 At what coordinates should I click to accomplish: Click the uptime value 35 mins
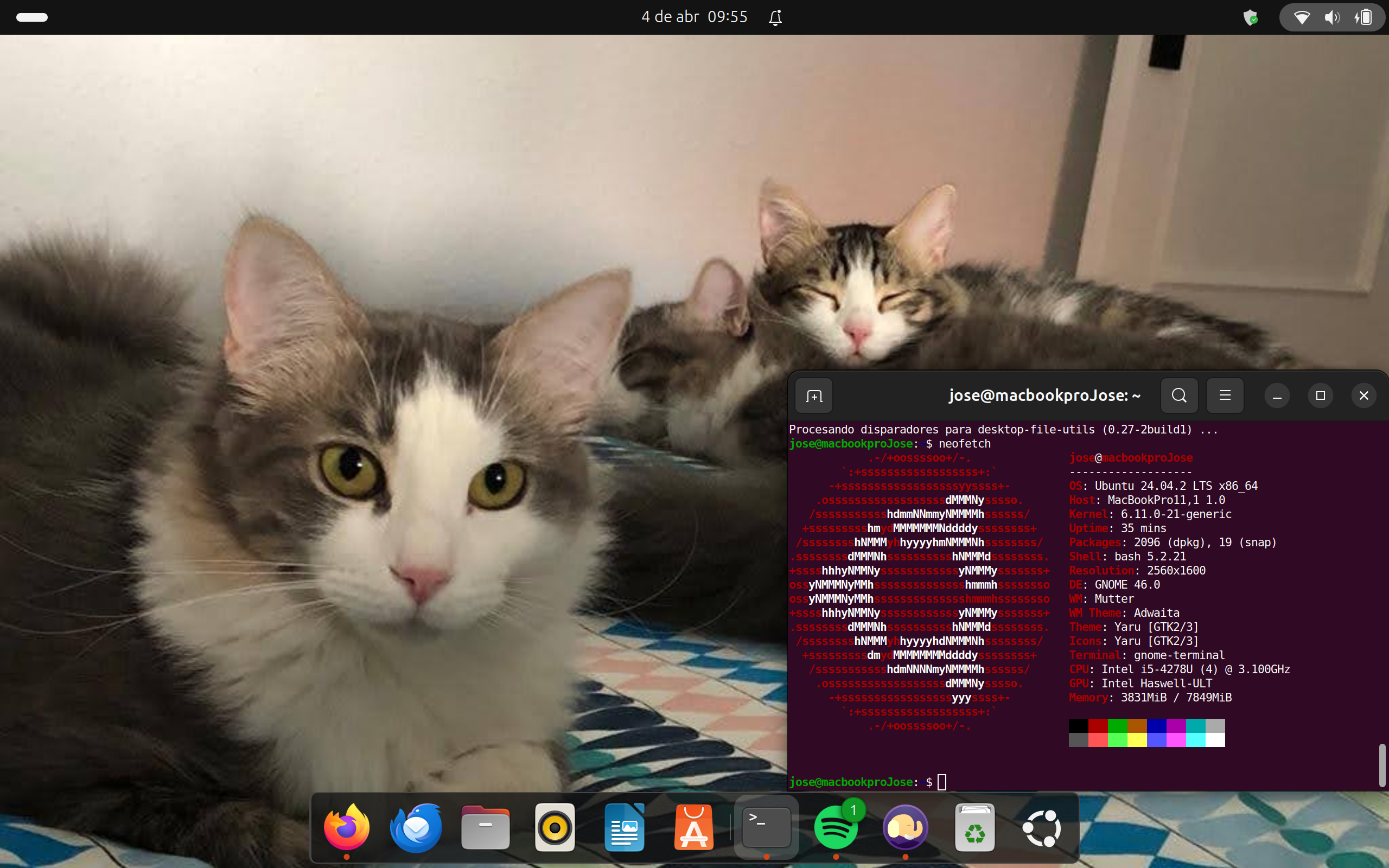point(1143,528)
